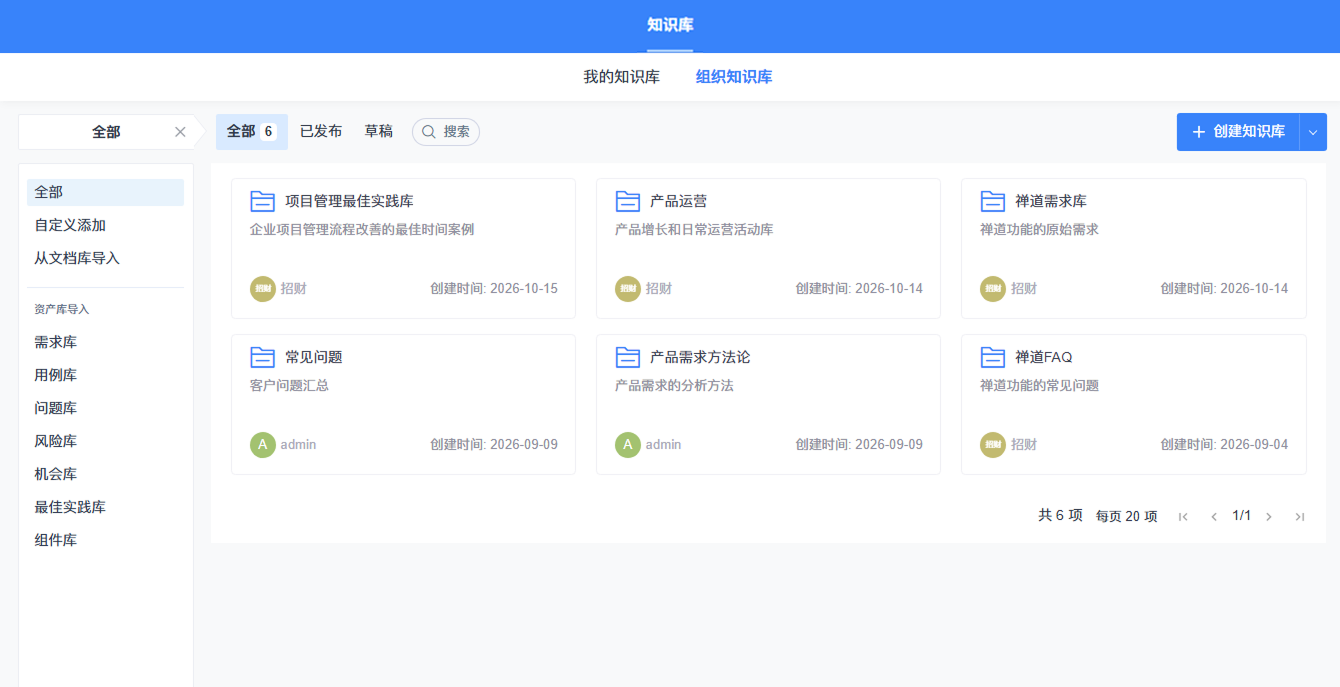The image size is (1340, 687).
Task: Switch to 我的知识库 tab
Action: [622, 77]
